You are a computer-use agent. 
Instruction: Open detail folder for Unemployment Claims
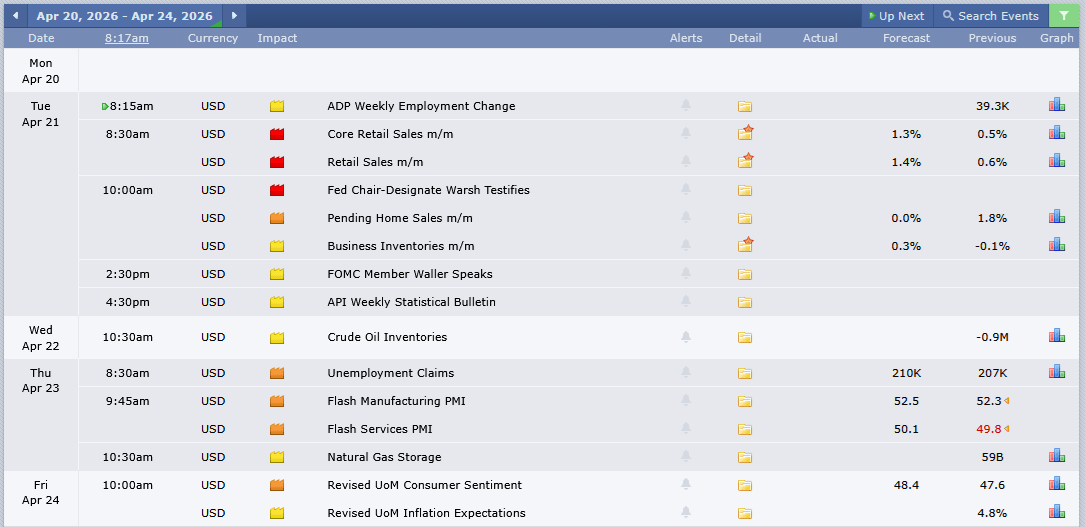point(745,373)
